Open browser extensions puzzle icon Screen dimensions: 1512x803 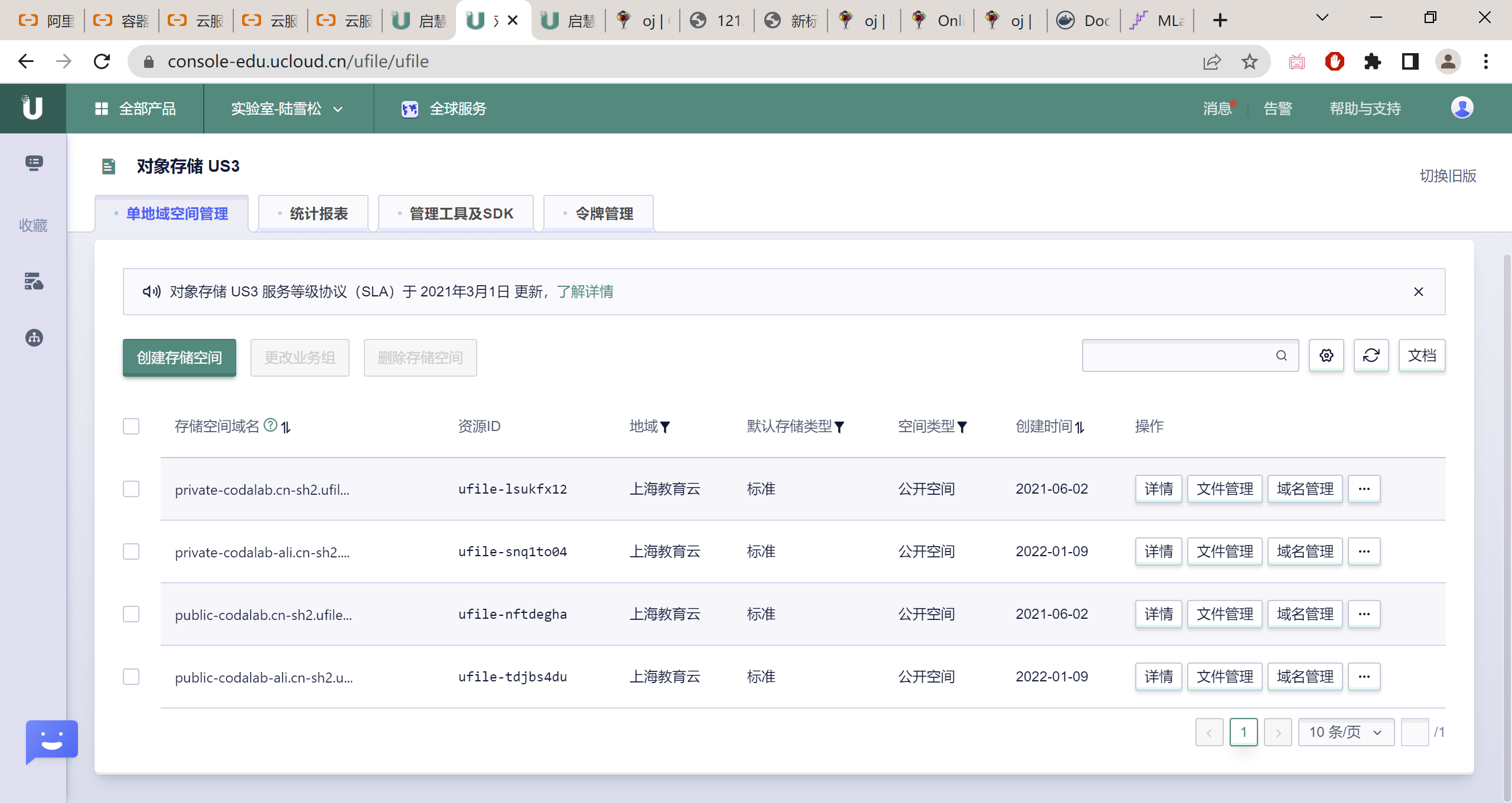[1372, 61]
